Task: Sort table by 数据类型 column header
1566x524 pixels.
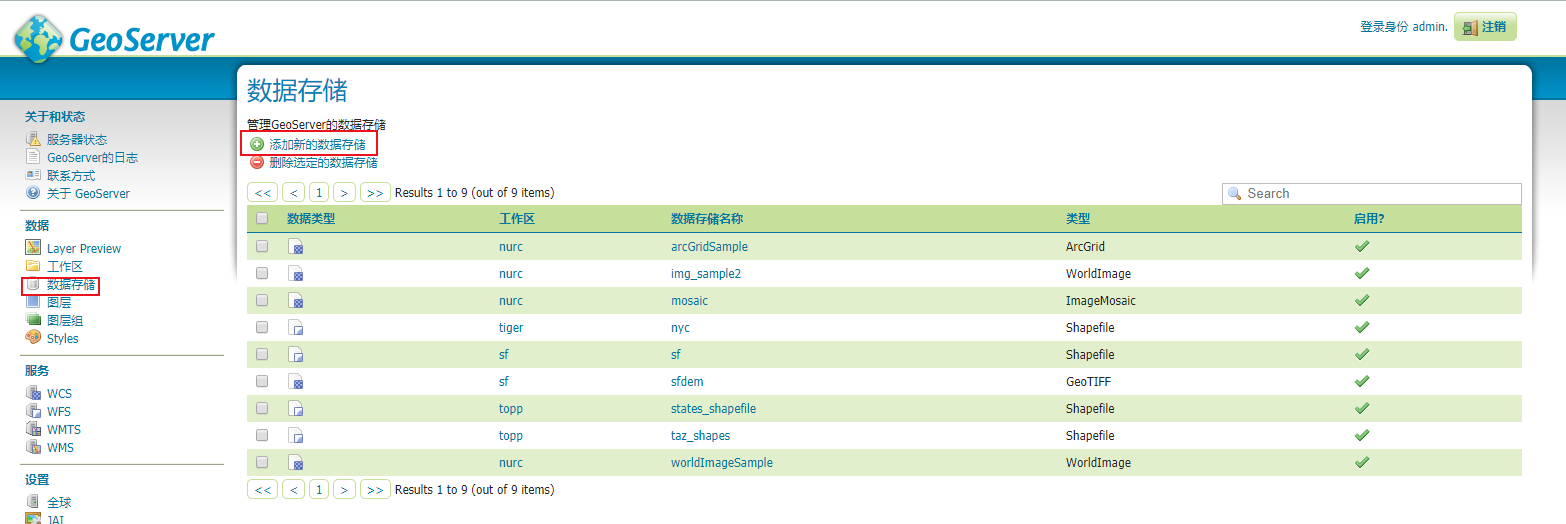Action: pos(311,218)
